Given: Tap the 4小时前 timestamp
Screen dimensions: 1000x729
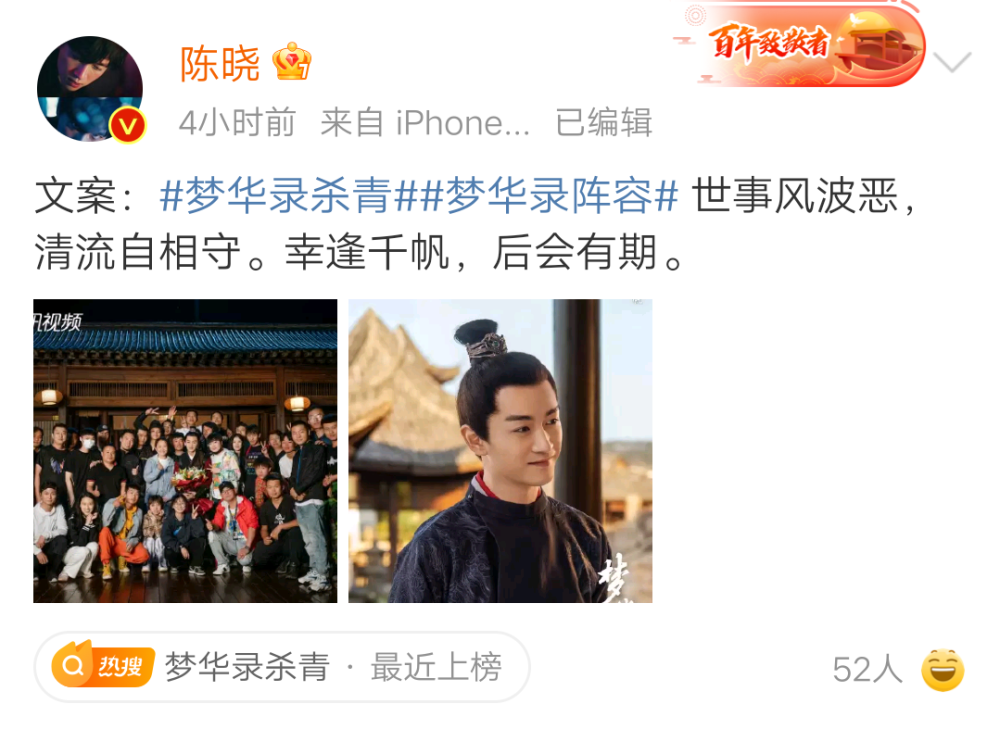Looking at the screenshot, I should click(x=237, y=122).
